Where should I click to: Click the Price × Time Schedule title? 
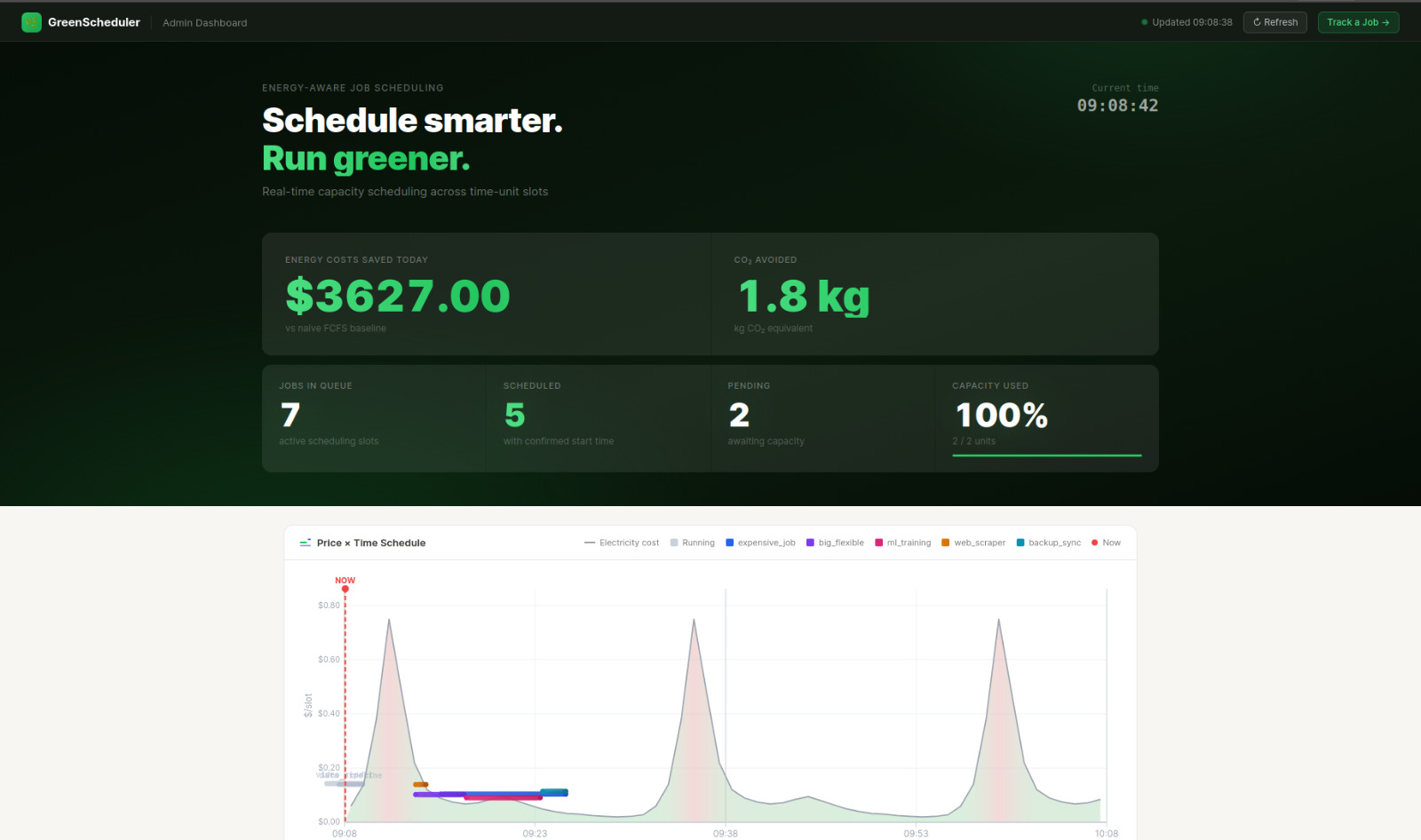pyautogui.click(x=371, y=543)
